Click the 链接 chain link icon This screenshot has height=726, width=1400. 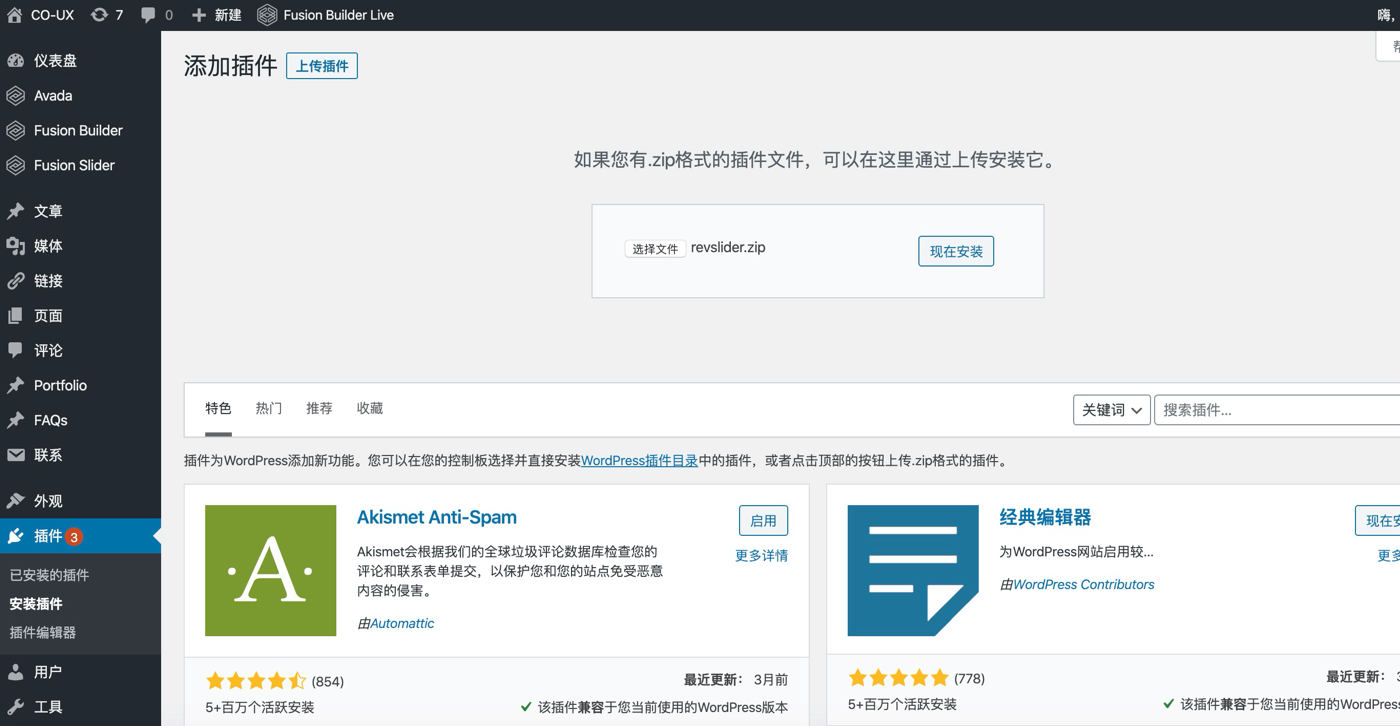15,281
